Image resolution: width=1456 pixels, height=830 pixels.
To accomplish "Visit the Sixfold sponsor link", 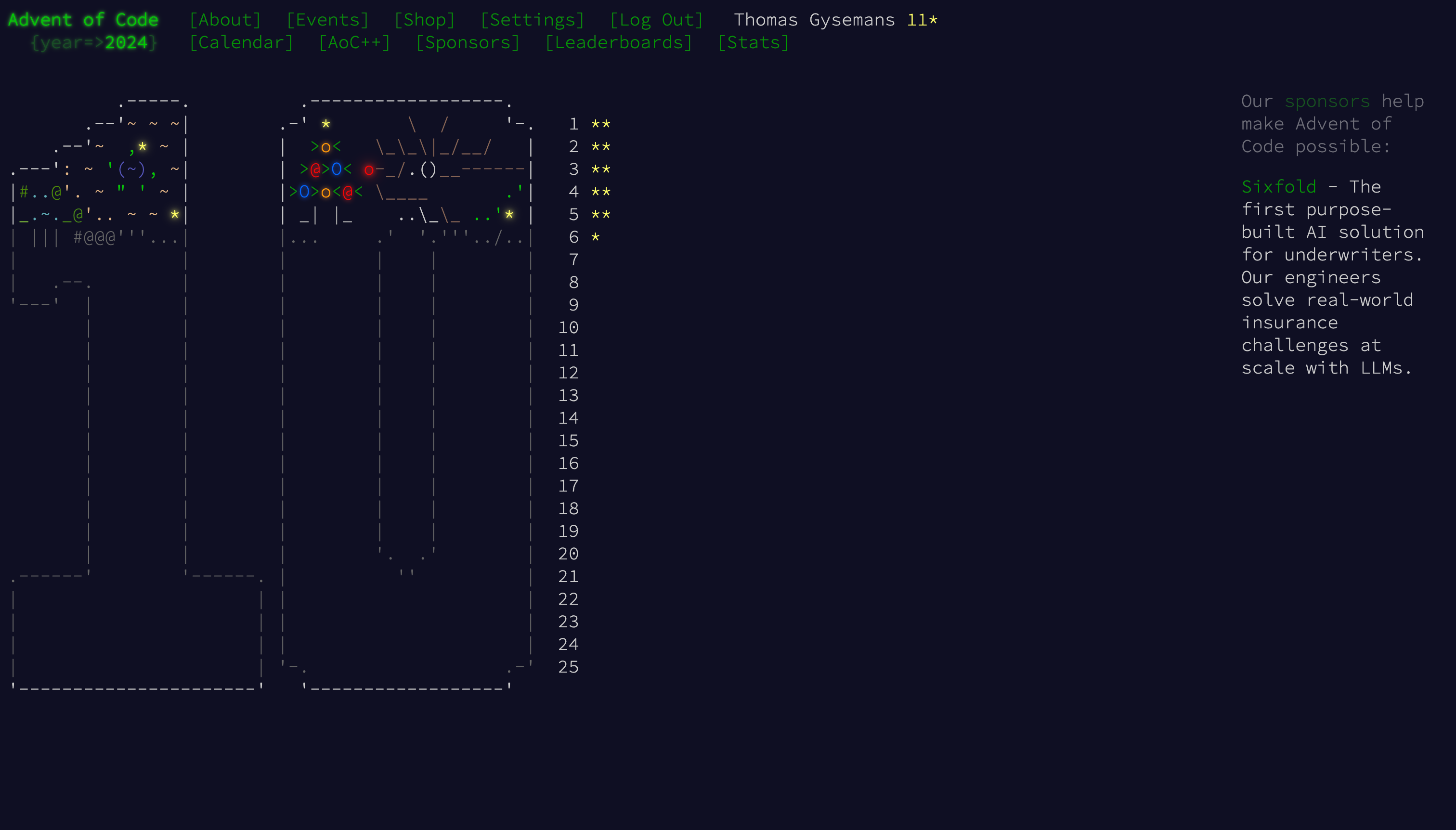I will (1279, 187).
